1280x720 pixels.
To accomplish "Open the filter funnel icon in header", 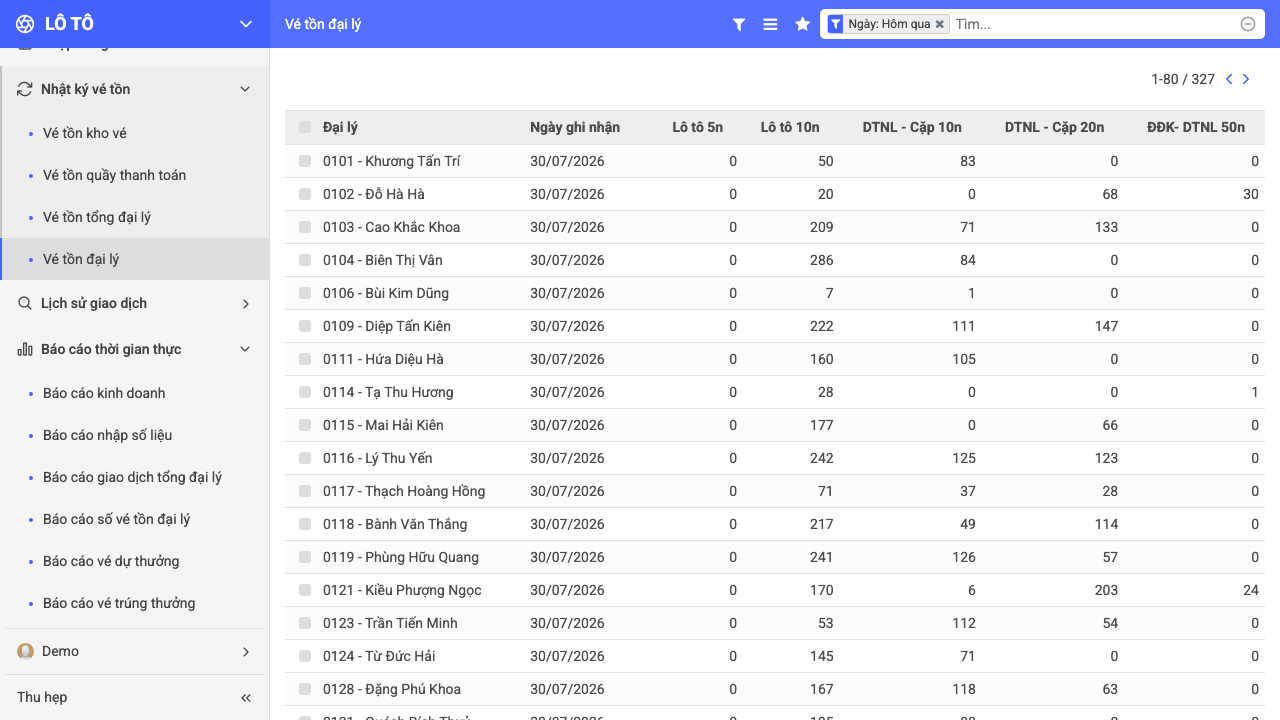I will (x=739, y=24).
